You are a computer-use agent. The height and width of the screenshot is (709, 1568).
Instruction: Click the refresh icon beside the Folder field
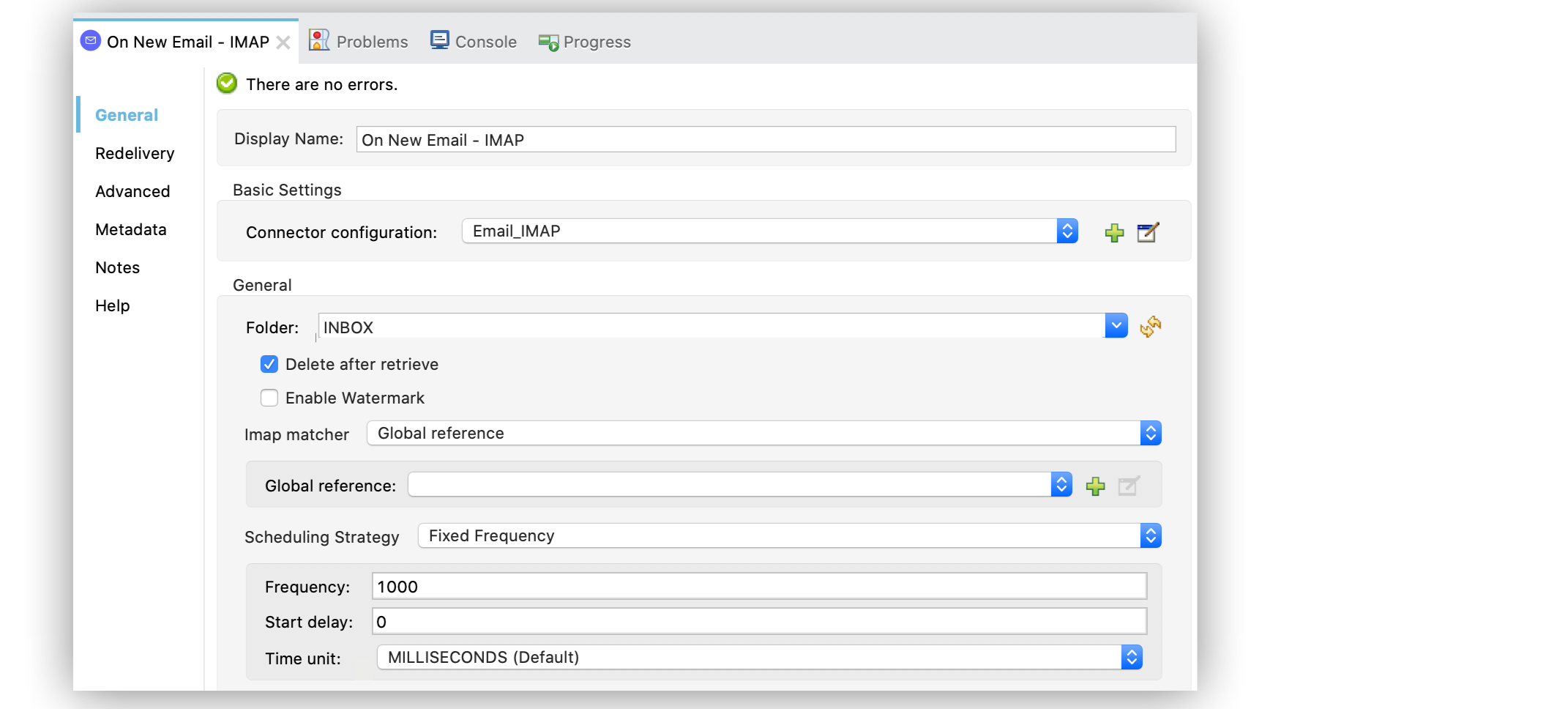1150,327
